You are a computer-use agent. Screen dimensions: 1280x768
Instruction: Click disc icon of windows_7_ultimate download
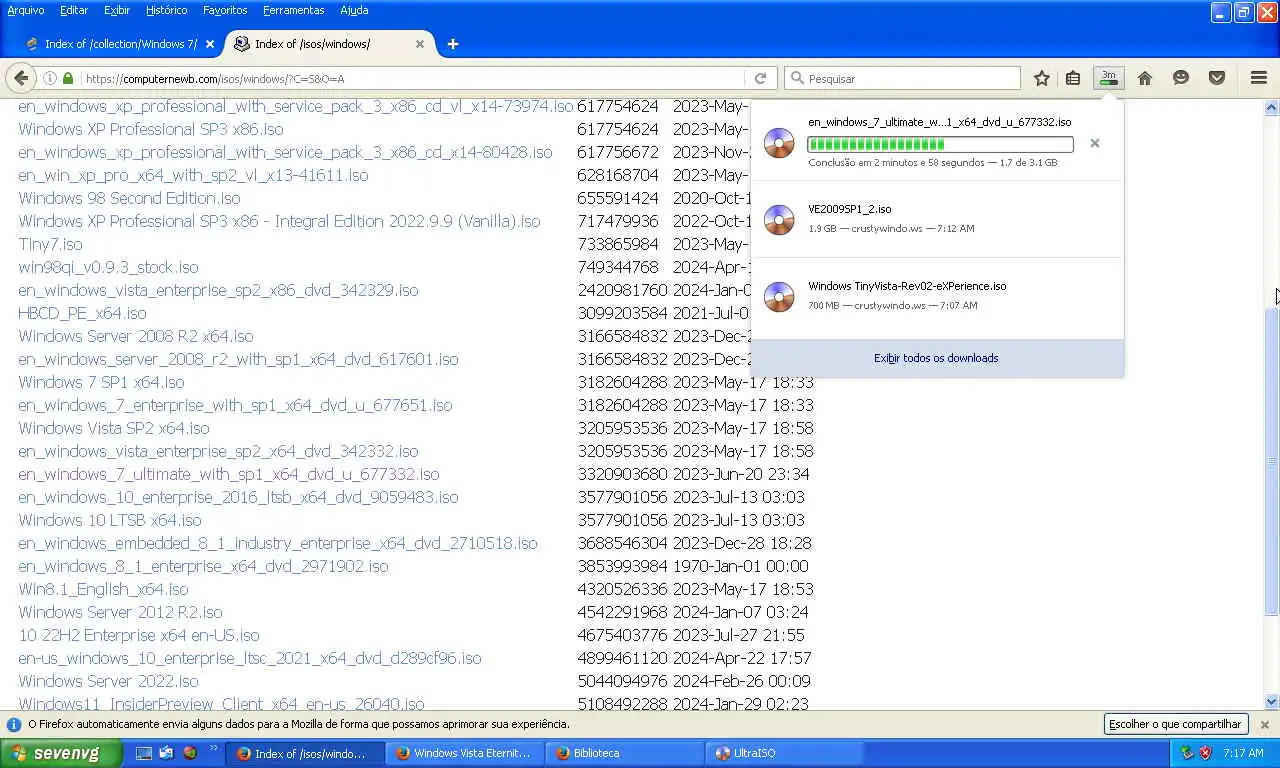[x=779, y=143]
